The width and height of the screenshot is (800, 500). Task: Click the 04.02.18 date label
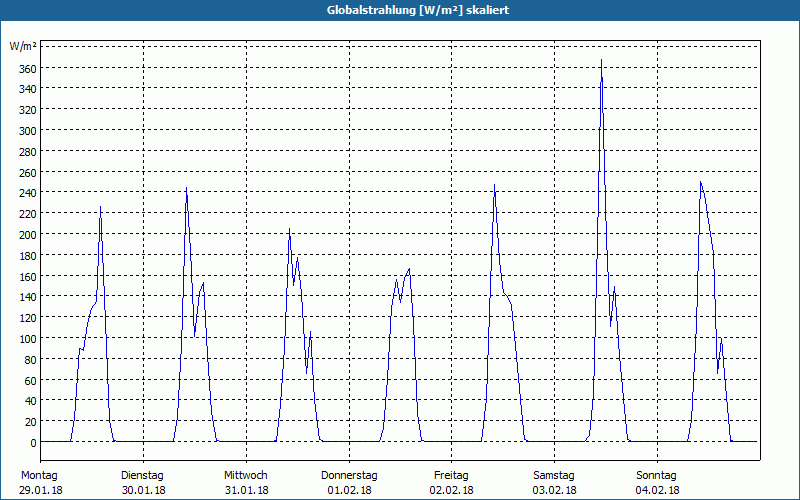[657, 490]
